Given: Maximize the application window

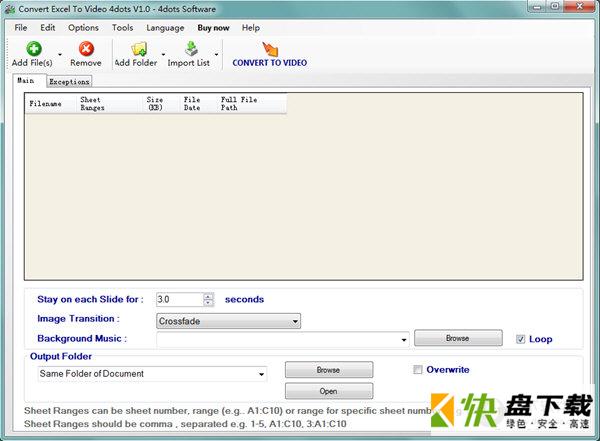Looking at the screenshot, I should 556,7.
